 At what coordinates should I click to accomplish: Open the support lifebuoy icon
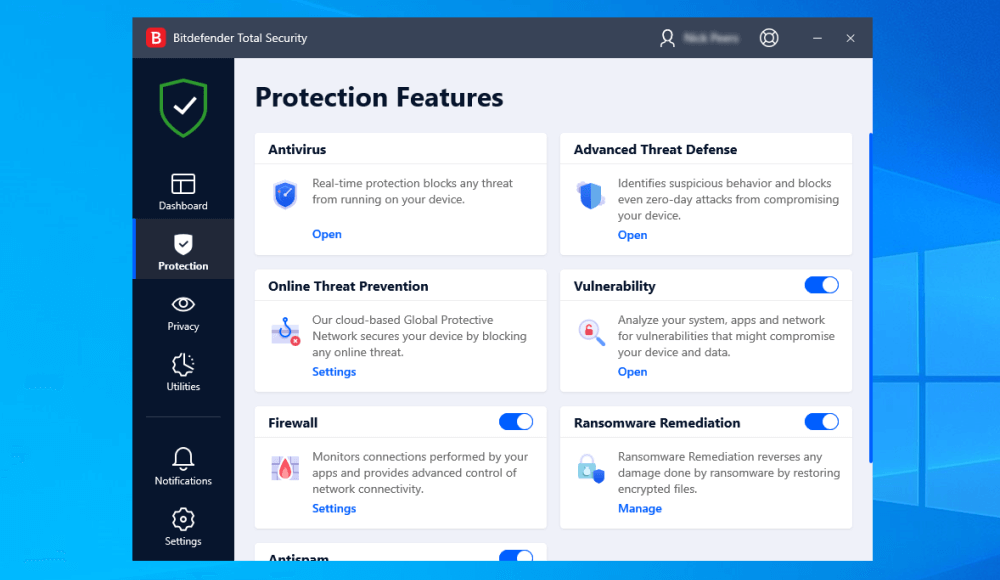[768, 38]
